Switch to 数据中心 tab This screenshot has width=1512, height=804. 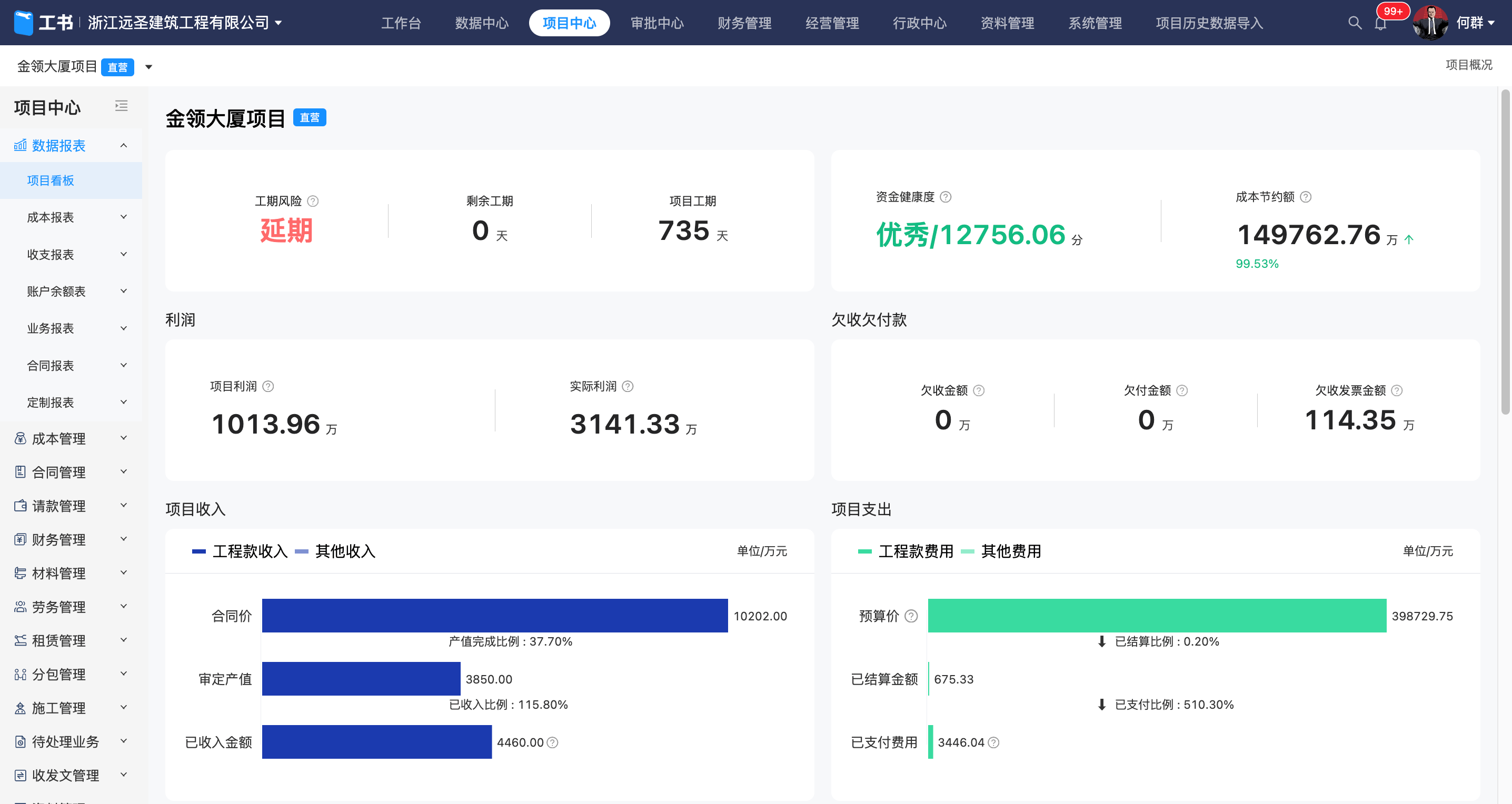[482, 23]
